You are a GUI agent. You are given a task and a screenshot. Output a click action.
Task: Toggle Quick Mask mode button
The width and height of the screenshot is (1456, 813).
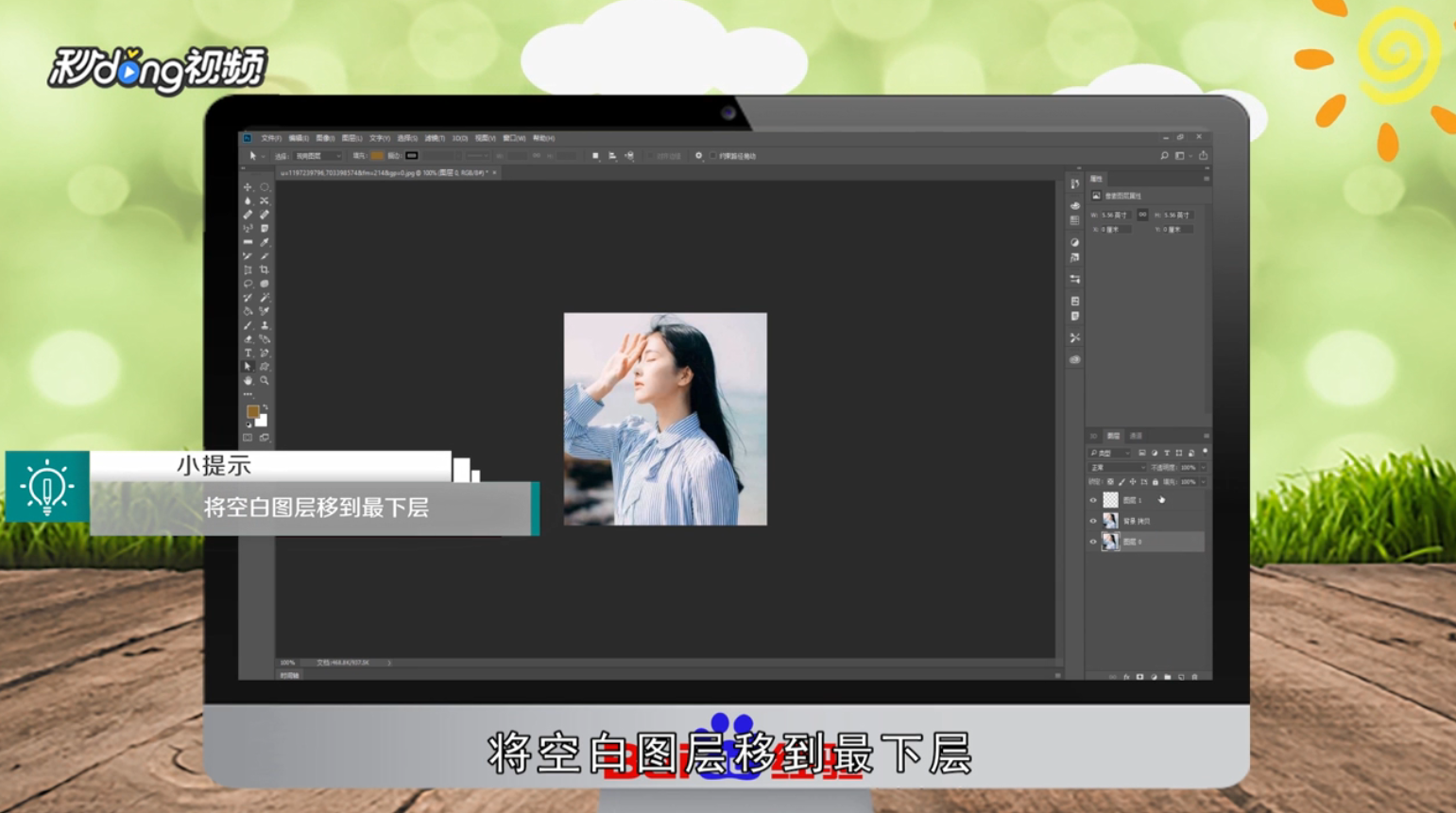pyautogui.click(x=247, y=437)
